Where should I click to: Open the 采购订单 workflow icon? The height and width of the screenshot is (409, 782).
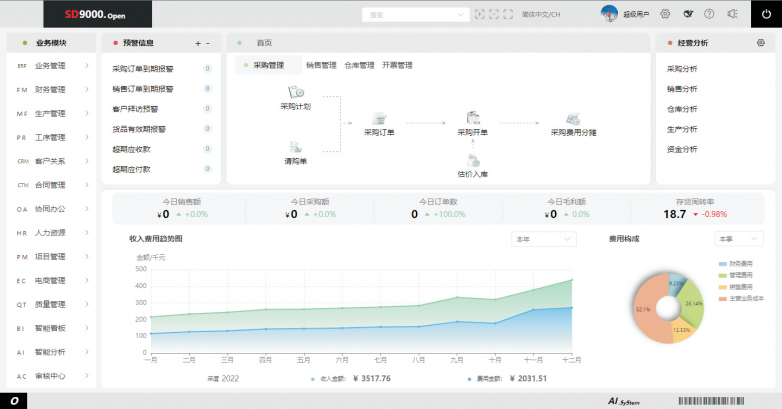tap(378, 117)
